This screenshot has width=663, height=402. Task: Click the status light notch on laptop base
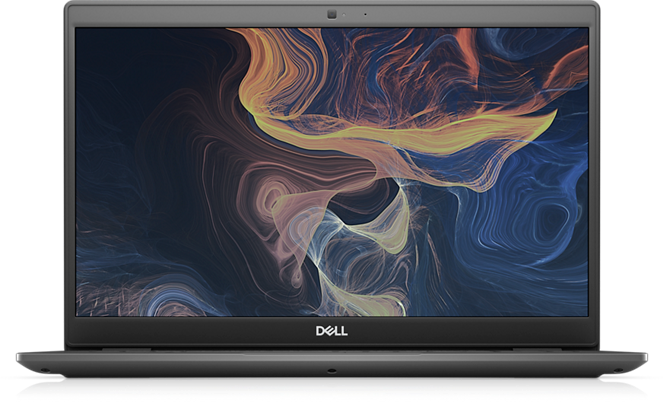[x=331, y=369]
